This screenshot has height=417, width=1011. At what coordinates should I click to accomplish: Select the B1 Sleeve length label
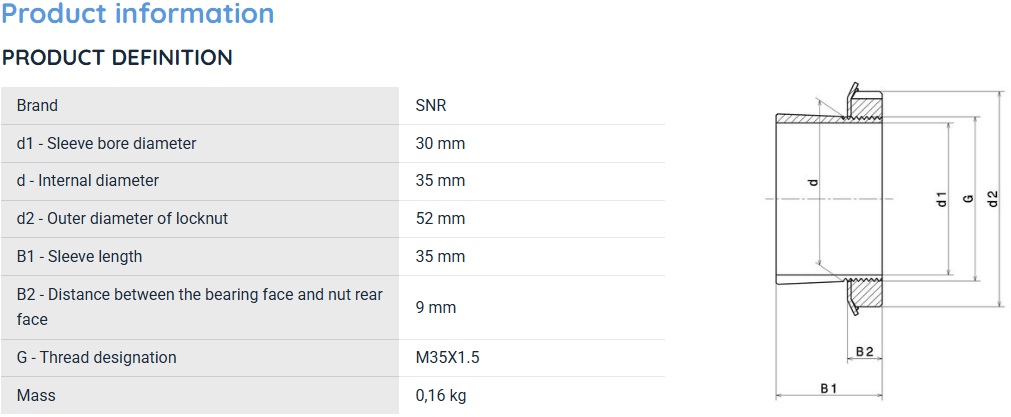(x=79, y=256)
